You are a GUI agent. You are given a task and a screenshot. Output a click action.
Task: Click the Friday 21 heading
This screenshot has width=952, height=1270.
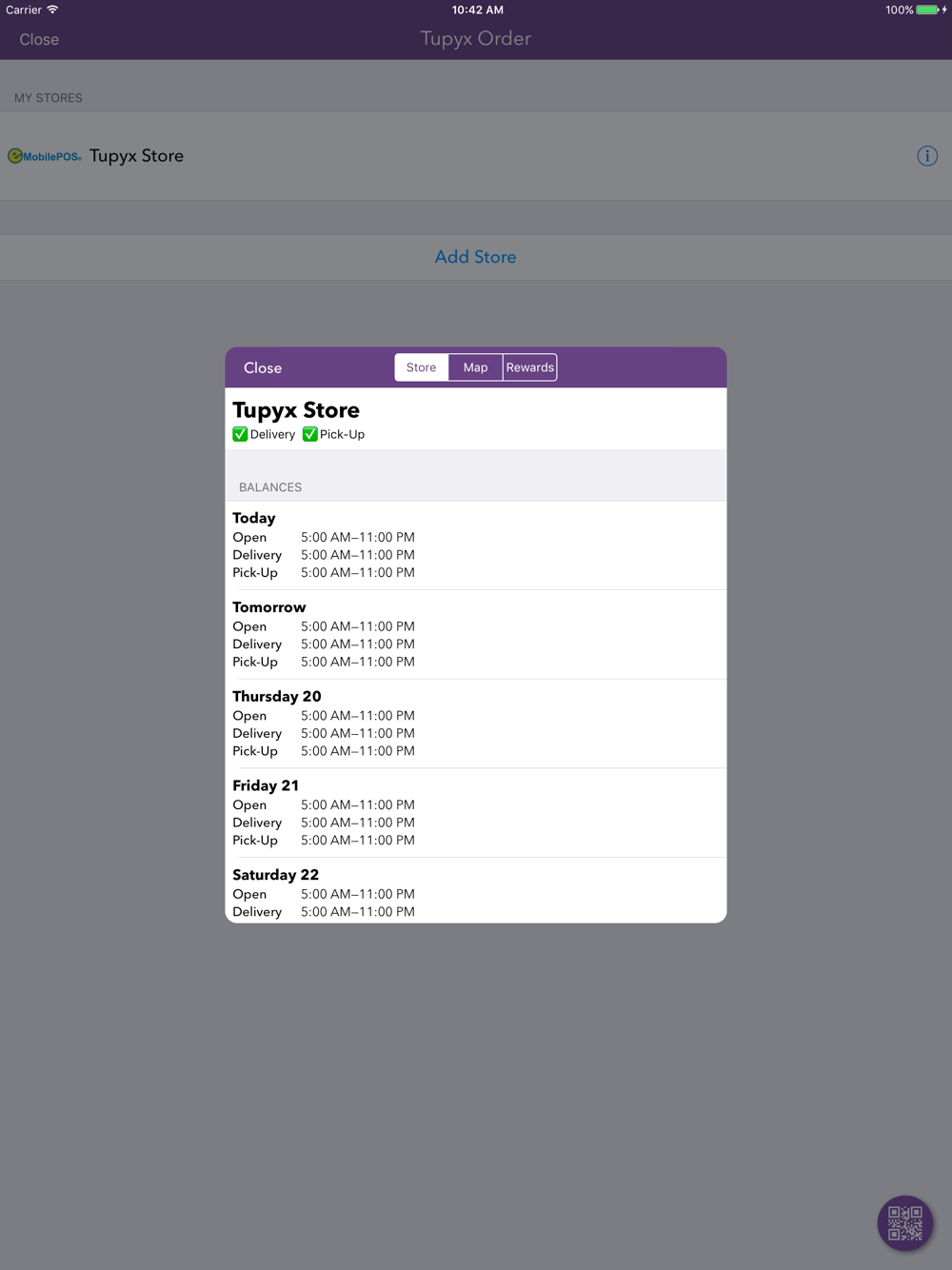pyautogui.click(x=266, y=785)
